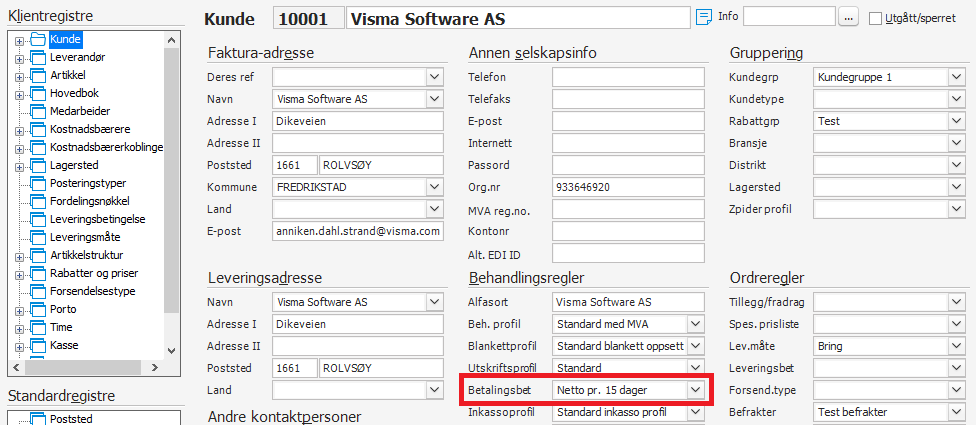The height and width of the screenshot is (425, 976).
Task: Open Fordelingsnøkkel register
Action: [x=90, y=202]
